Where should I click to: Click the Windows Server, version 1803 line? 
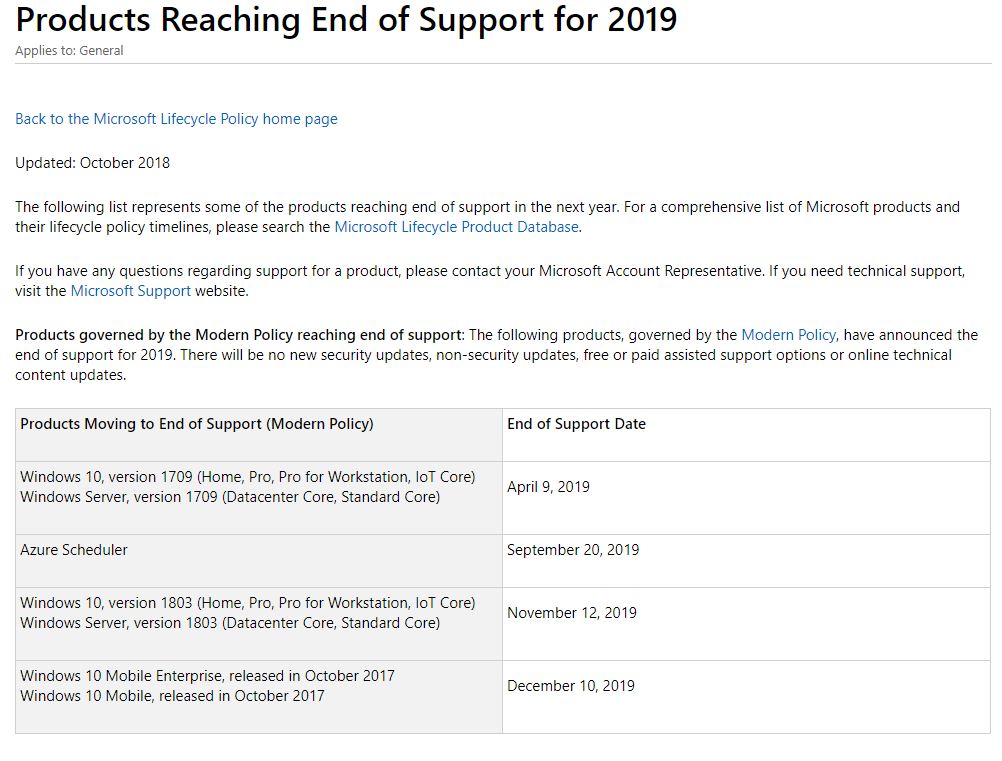[x=230, y=622]
